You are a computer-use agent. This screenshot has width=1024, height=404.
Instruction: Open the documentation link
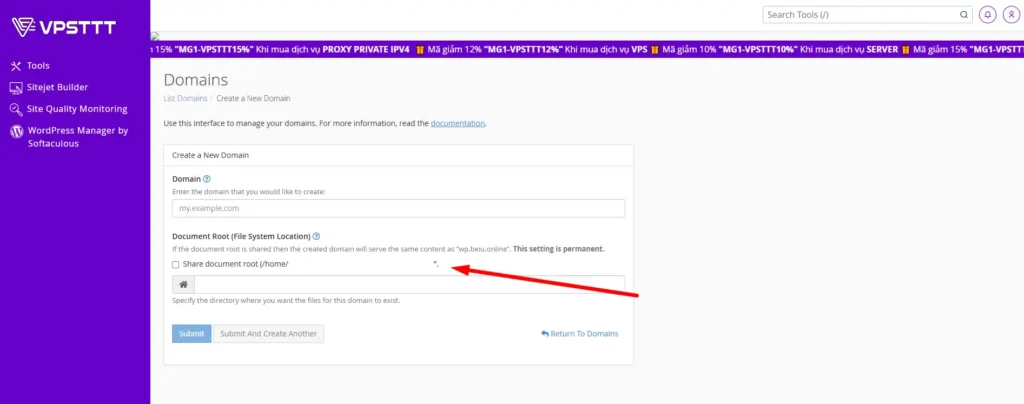pos(458,123)
